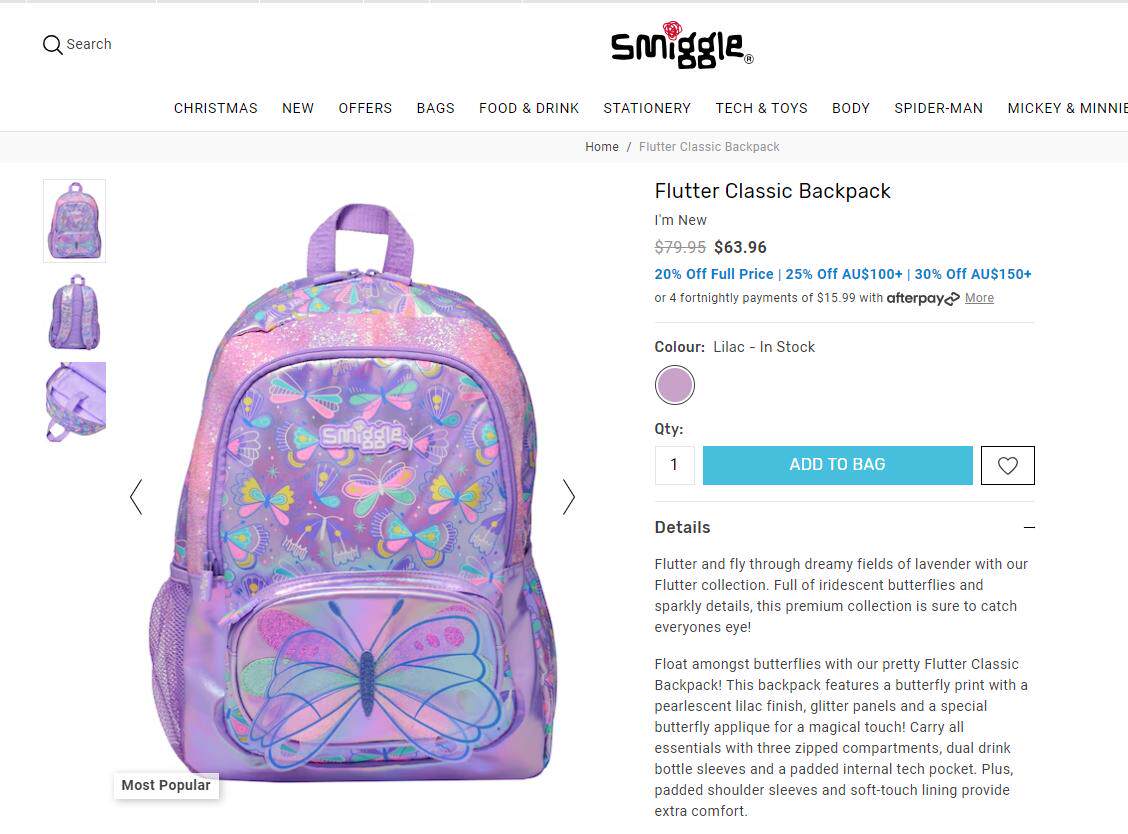Show previous product image arrow
This screenshot has height=834, width=1128.
136,497
